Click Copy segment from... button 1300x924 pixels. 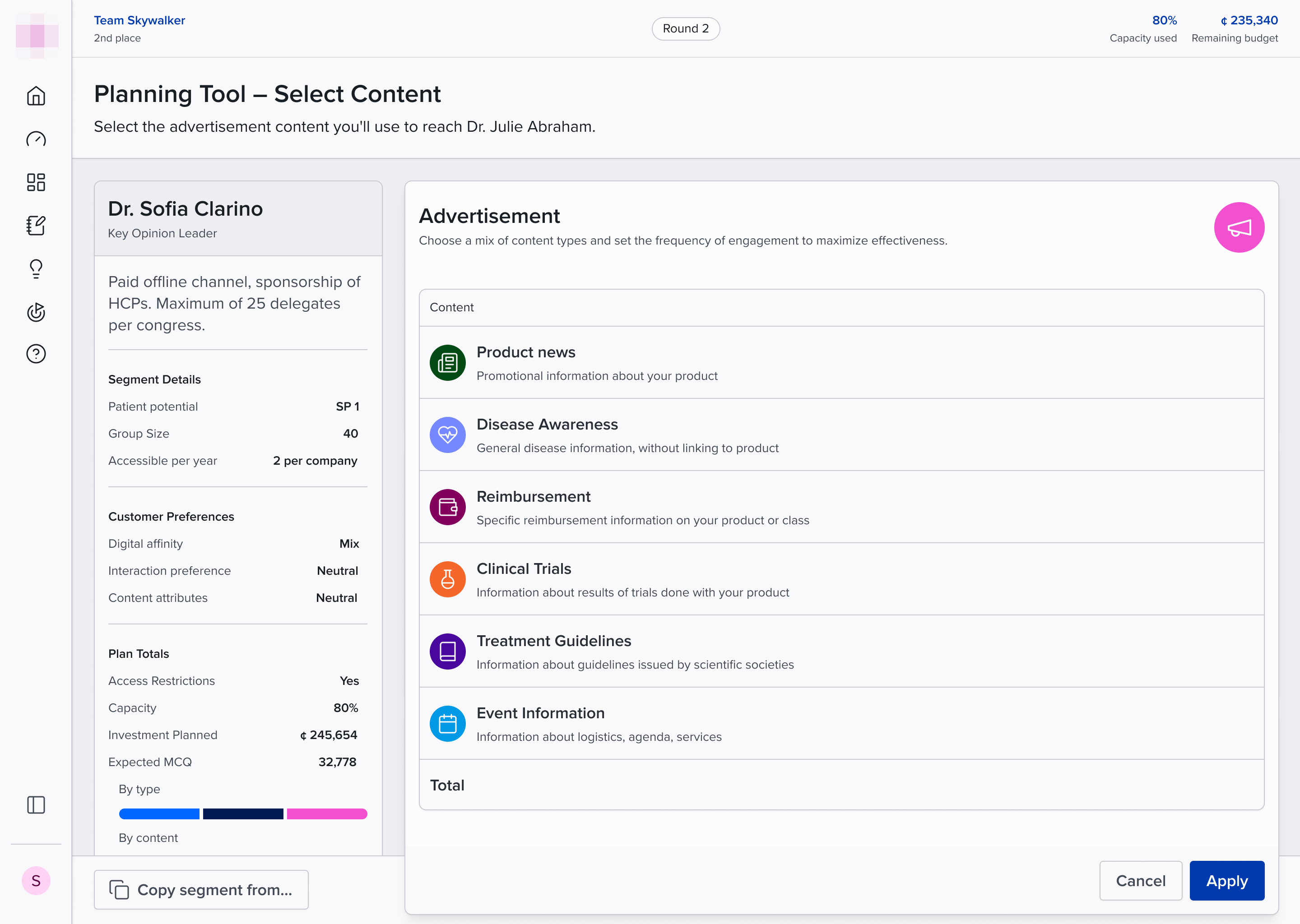(201, 889)
